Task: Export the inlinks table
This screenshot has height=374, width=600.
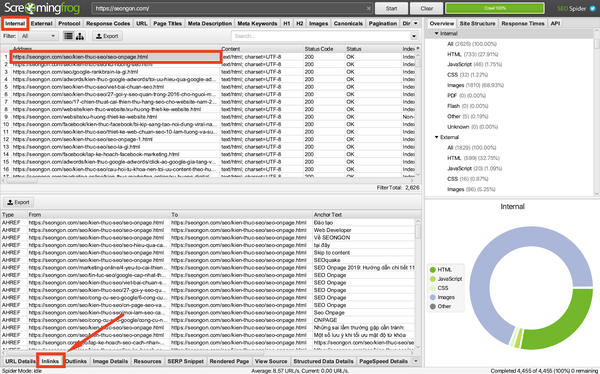Action: point(18,202)
